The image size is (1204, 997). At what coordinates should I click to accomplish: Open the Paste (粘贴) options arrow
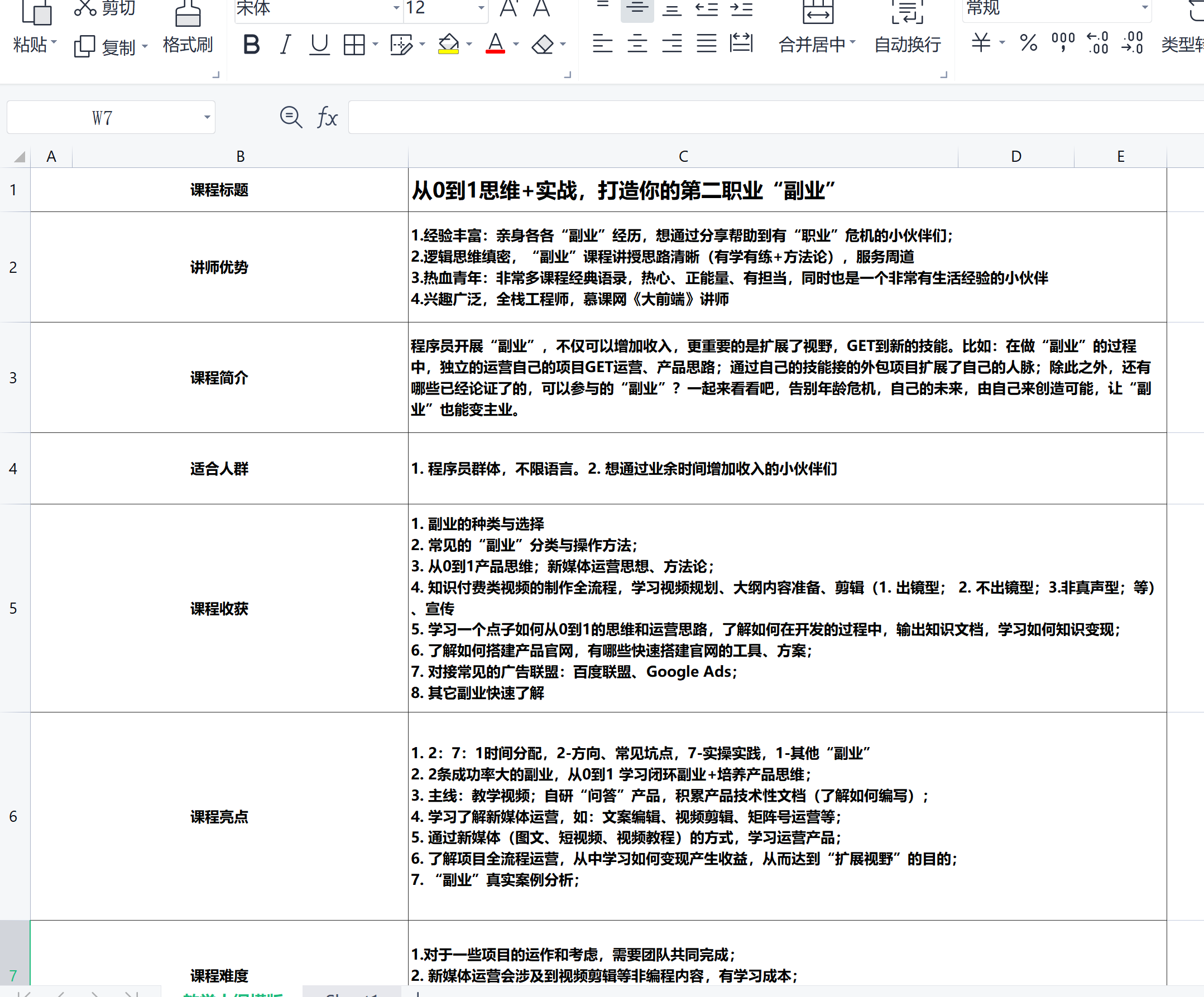click(54, 42)
